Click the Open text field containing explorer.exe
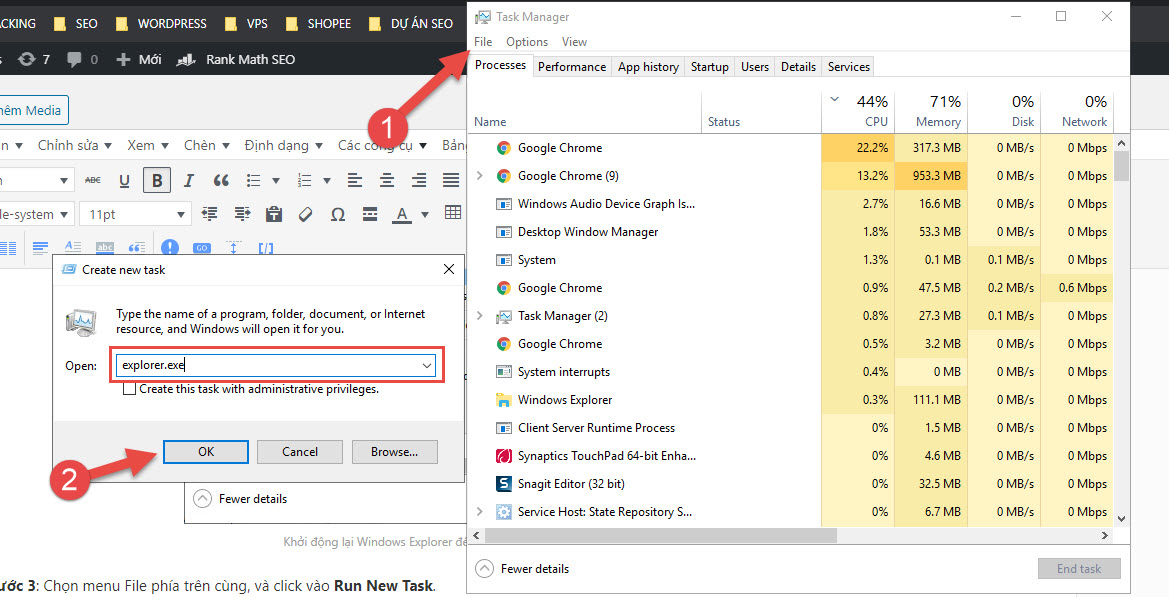 coord(276,365)
